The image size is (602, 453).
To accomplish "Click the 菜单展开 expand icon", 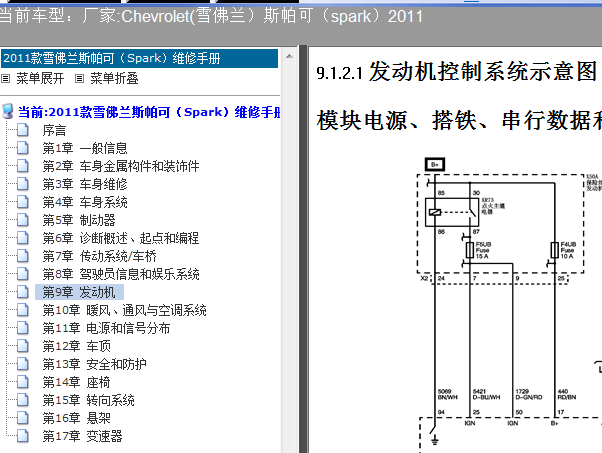I will [5, 79].
